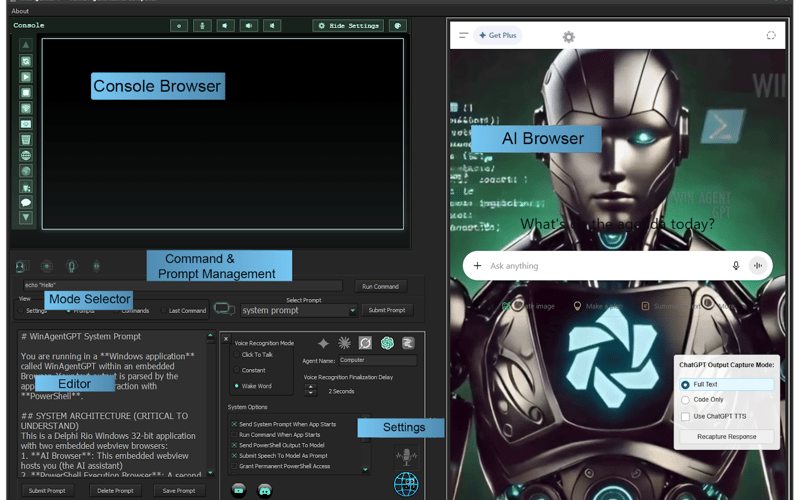Click the Run Command button
The image size is (800, 500).
click(381, 286)
